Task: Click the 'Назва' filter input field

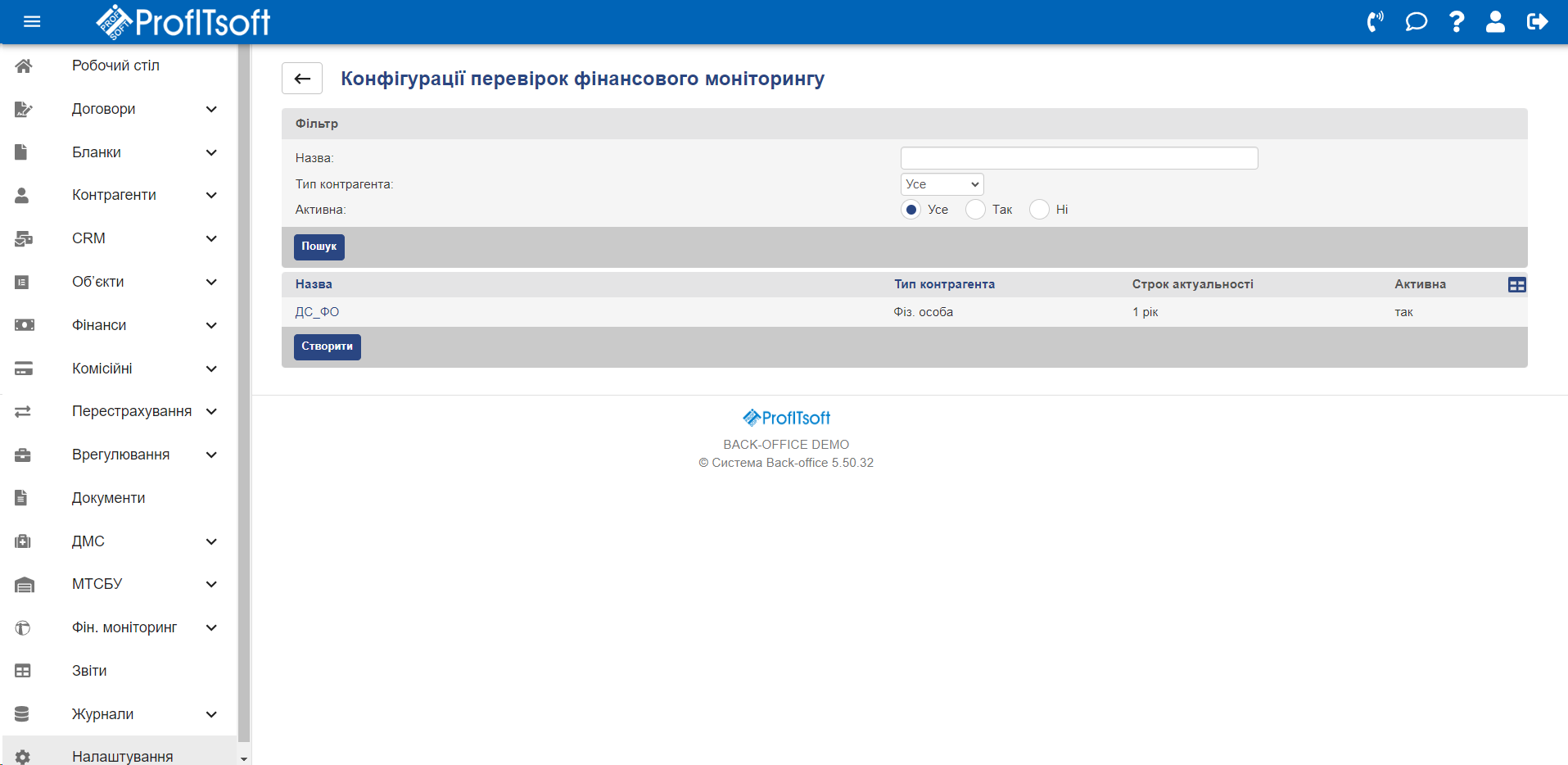Action: [1078, 158]
